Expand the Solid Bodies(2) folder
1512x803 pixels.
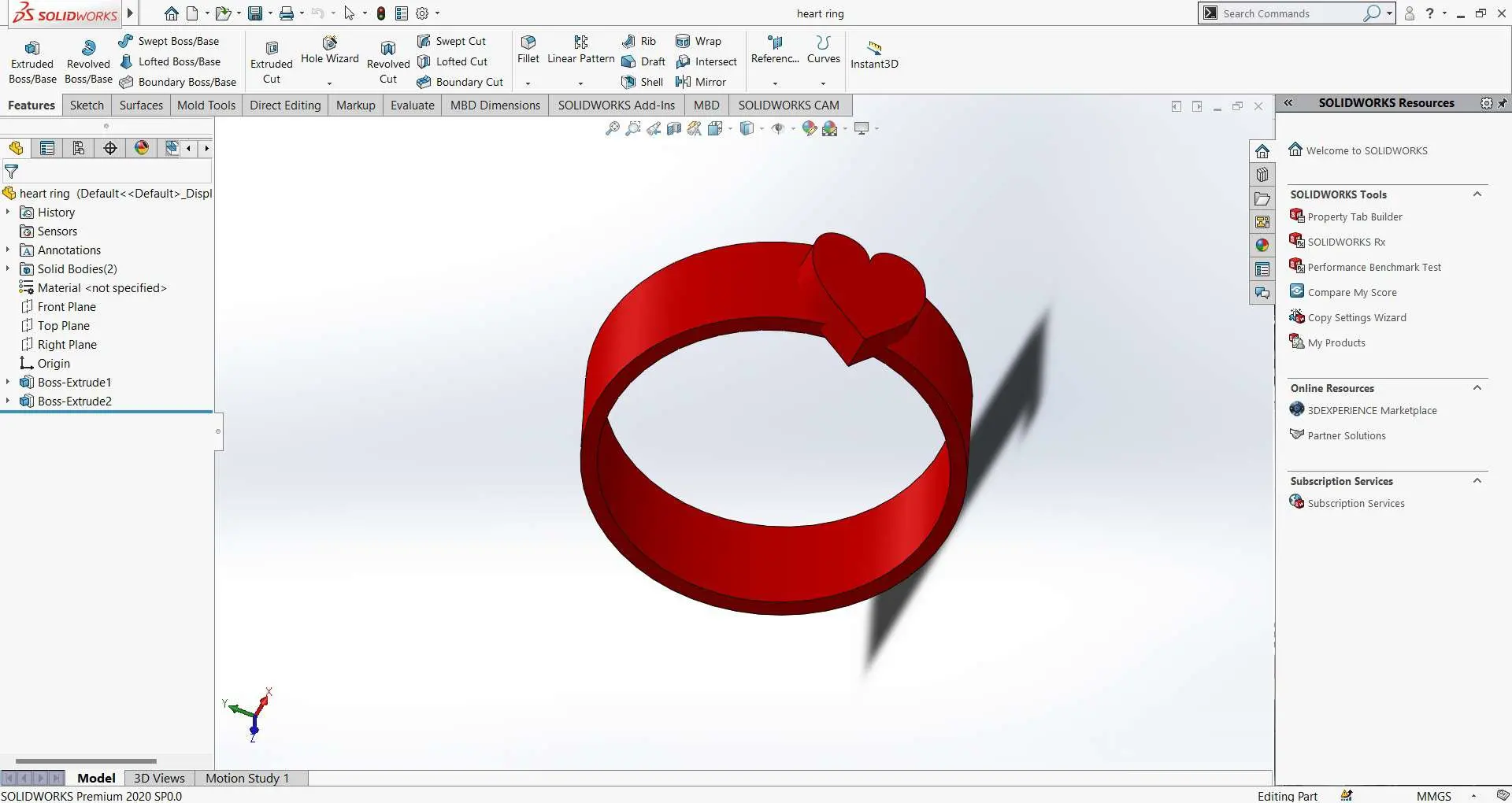pyautogui.click(x=8, y=268)
